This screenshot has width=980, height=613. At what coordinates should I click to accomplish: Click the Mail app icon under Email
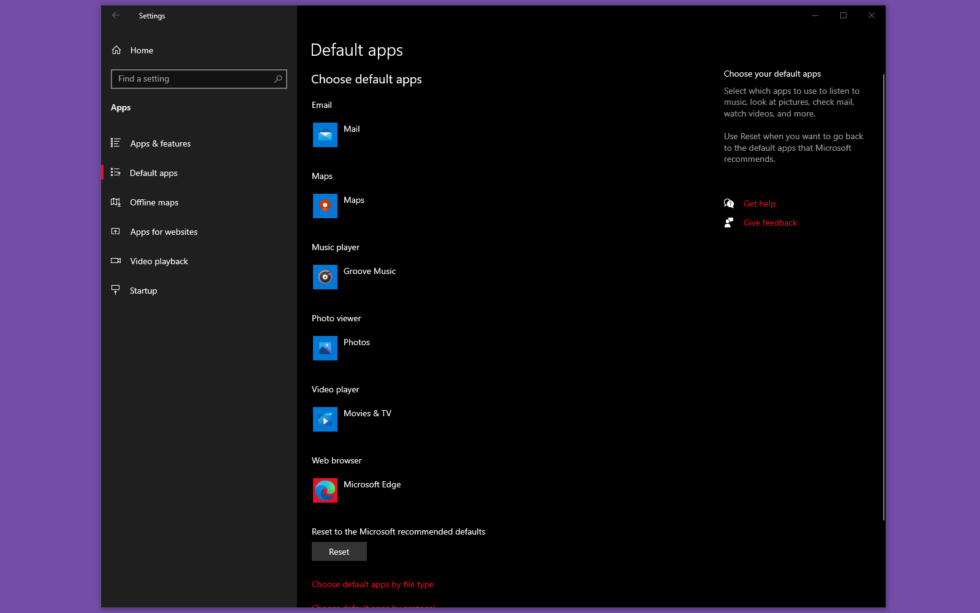click(325, 135)
